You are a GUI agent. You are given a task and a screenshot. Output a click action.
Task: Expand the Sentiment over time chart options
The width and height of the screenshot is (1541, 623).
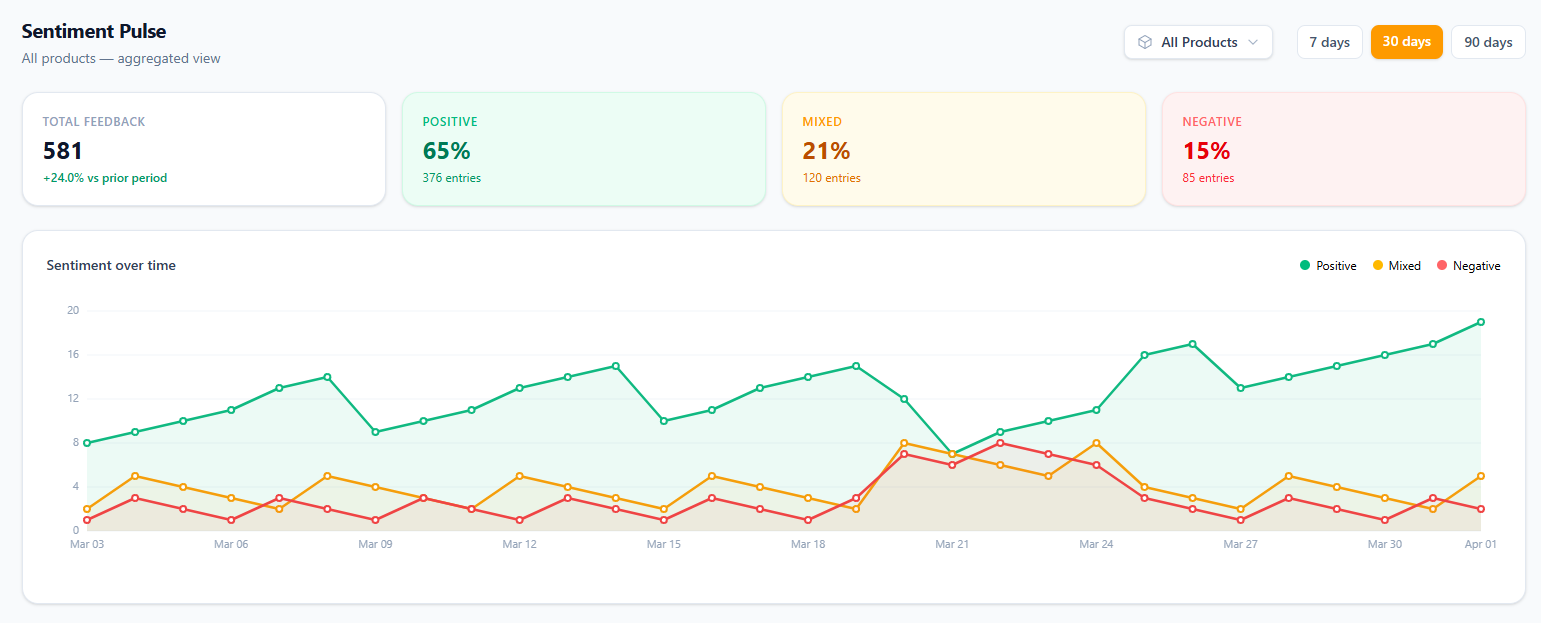[111, 265]
